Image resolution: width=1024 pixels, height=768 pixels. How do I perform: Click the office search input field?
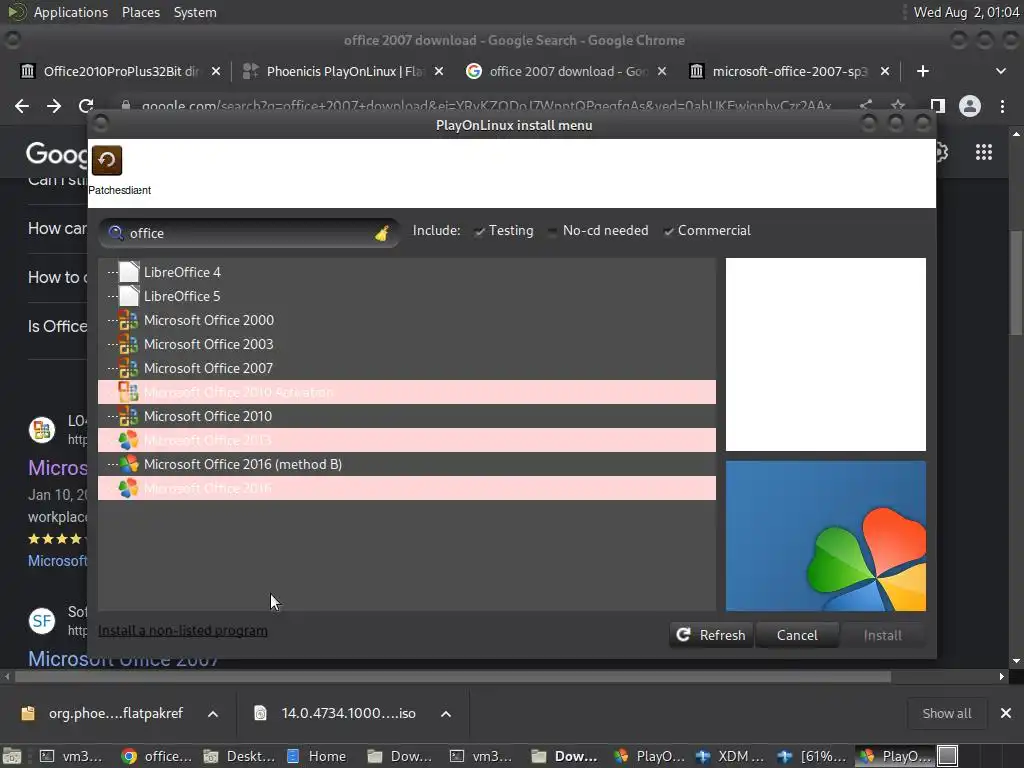[248, 233]
